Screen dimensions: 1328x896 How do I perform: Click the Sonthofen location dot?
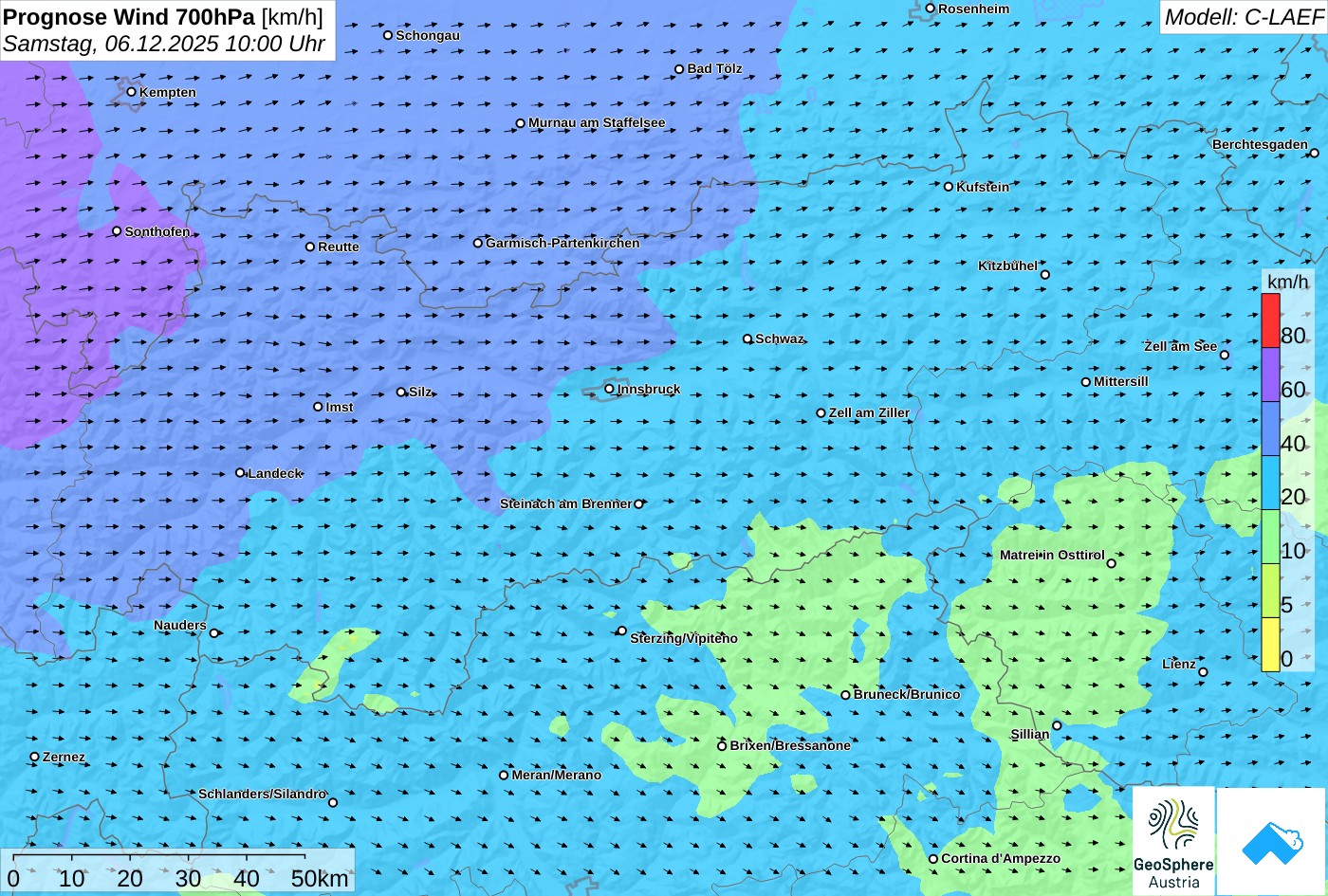pyautogui.click(x=118, y=231)
